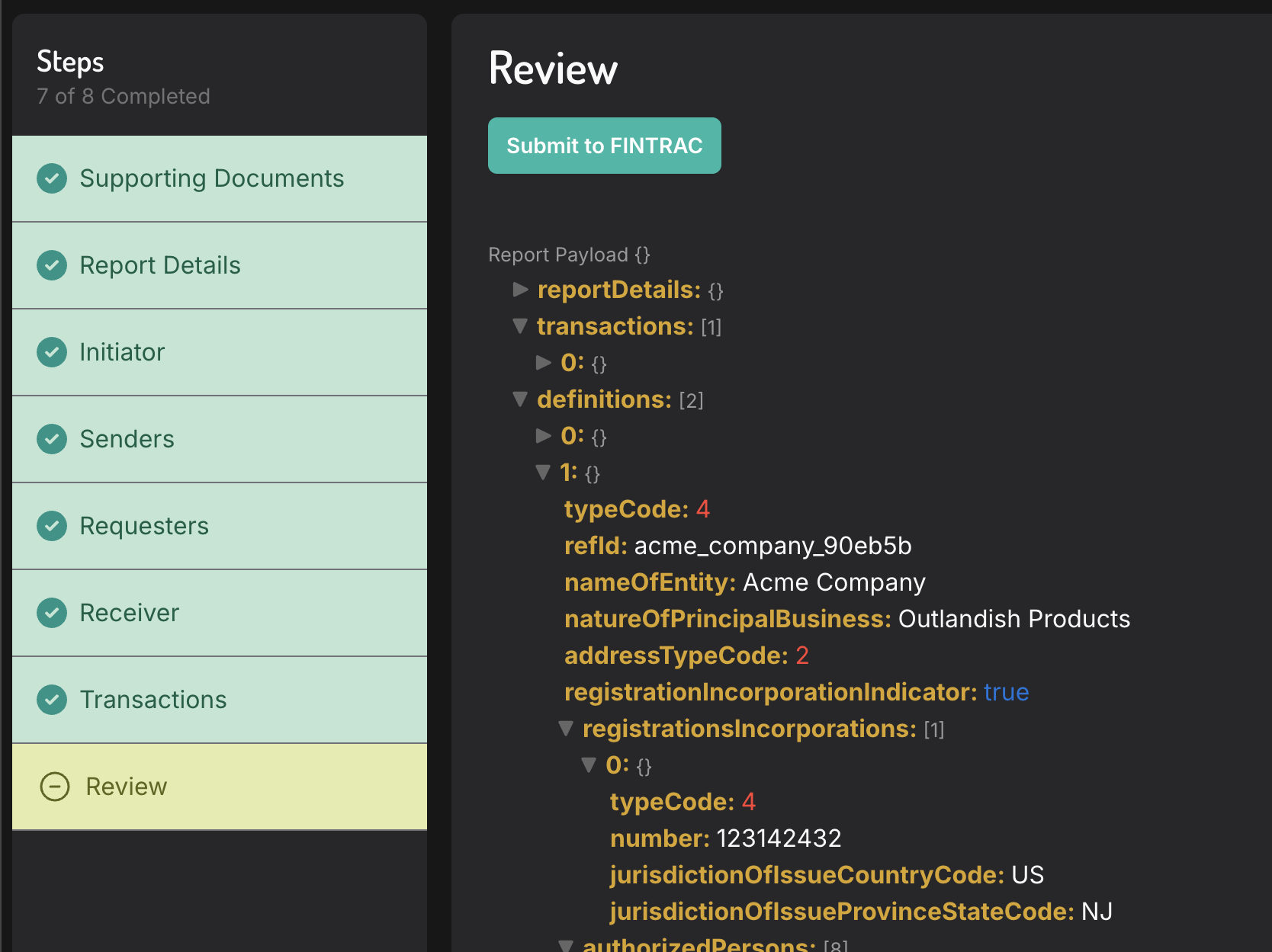Viewport: 1272px width, 952px height.
Task: Click the Requesters step checkmark icon
Action: pyautogui.click(x=52, y=526)
